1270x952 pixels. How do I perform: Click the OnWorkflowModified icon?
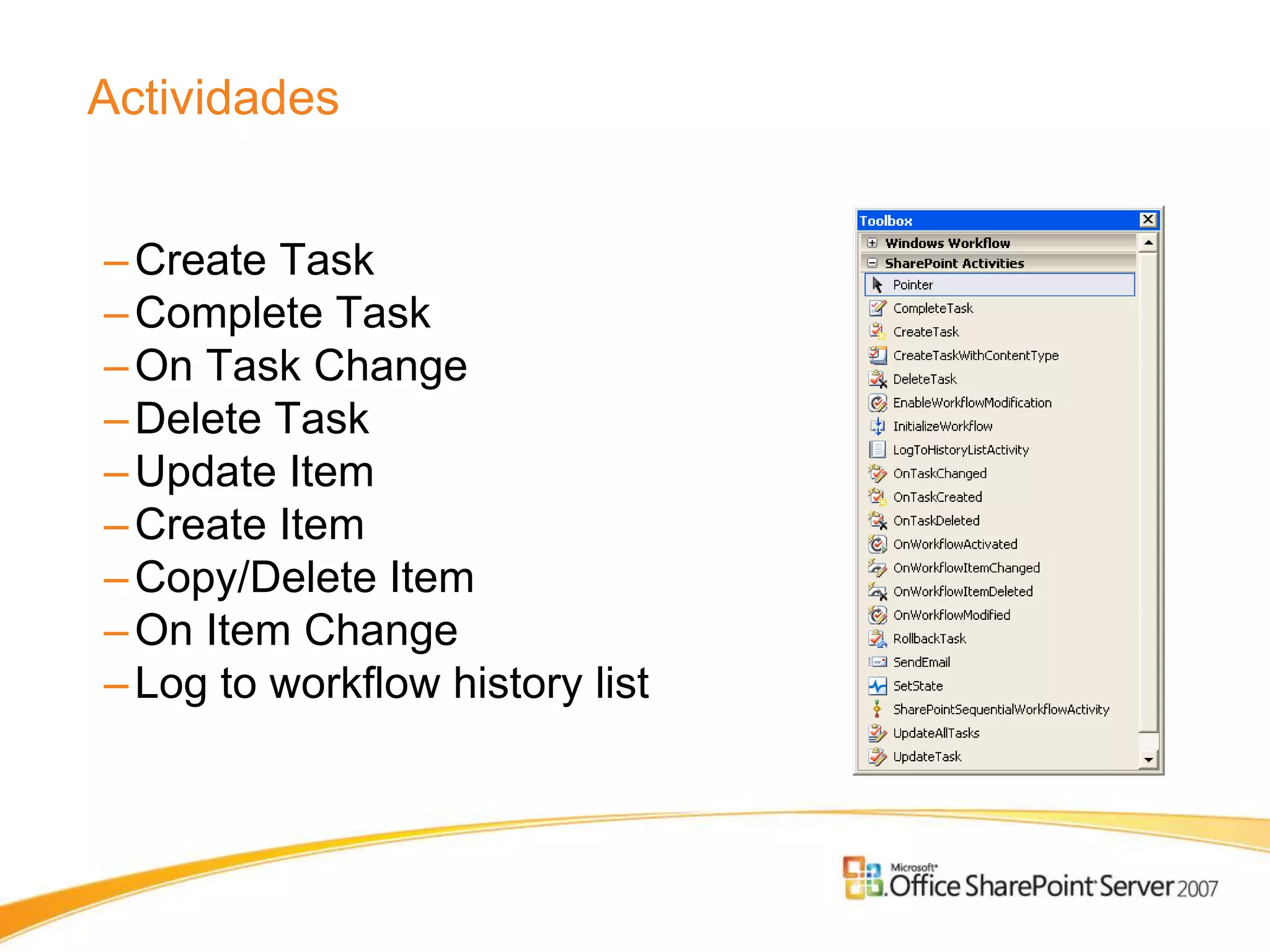pyautogui.click(x=877, y=614)
